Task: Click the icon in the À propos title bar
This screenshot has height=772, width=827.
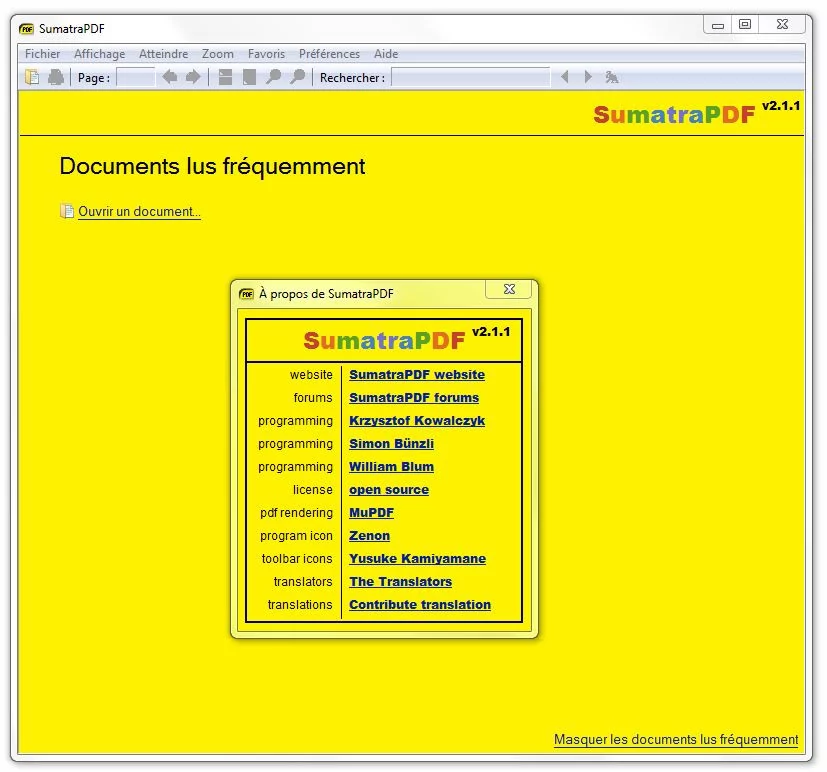Action: [x=246, y=294]
